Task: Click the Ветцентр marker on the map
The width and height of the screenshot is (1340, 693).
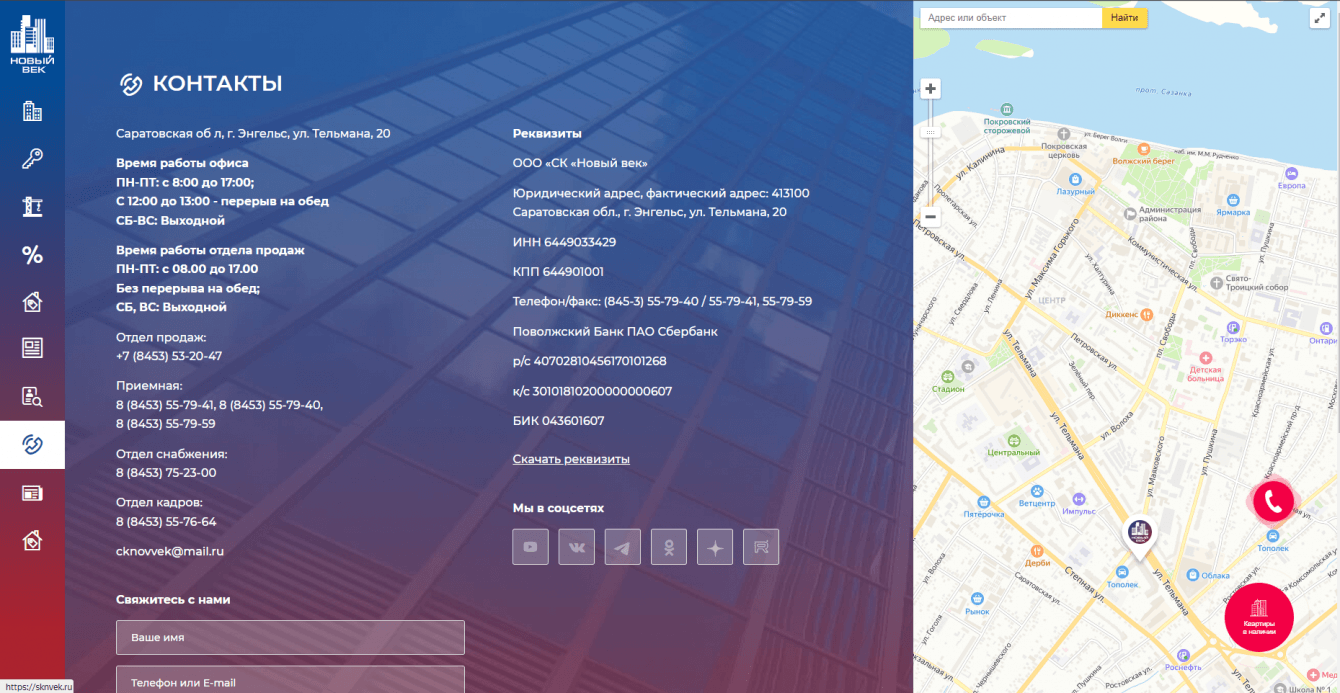Action: (x=1037, y=497)
